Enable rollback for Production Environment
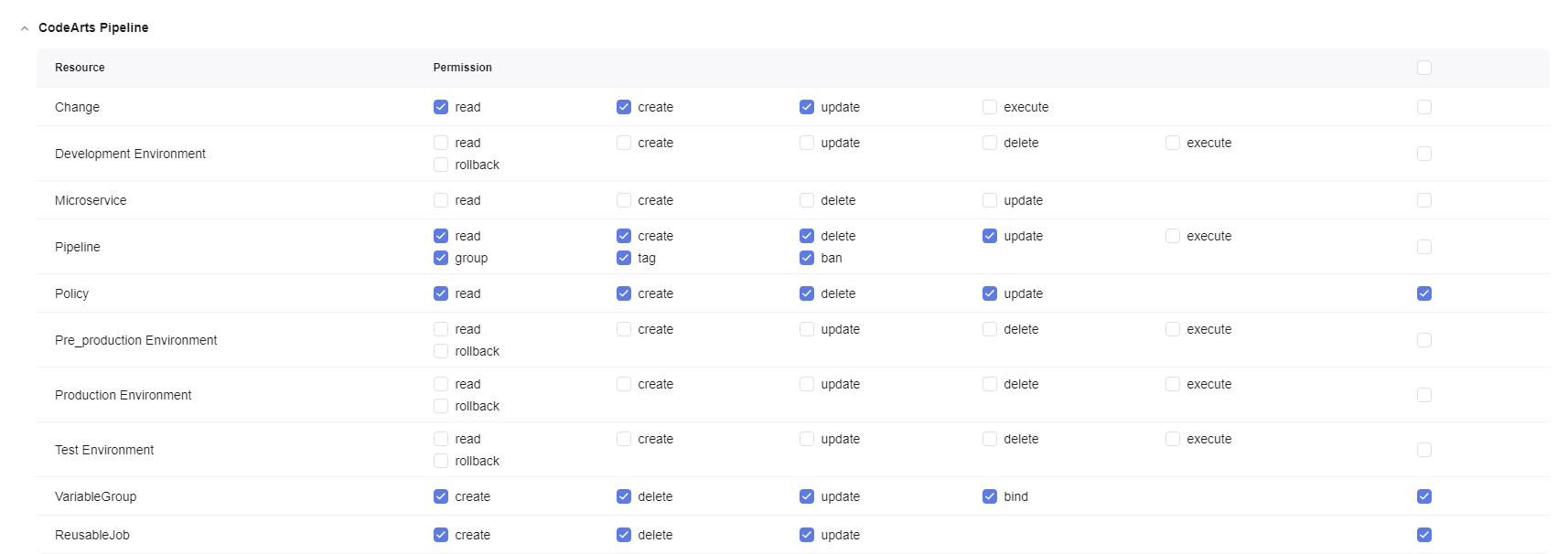The height and width of the screenshot is (554, 1568). point(441,406)
